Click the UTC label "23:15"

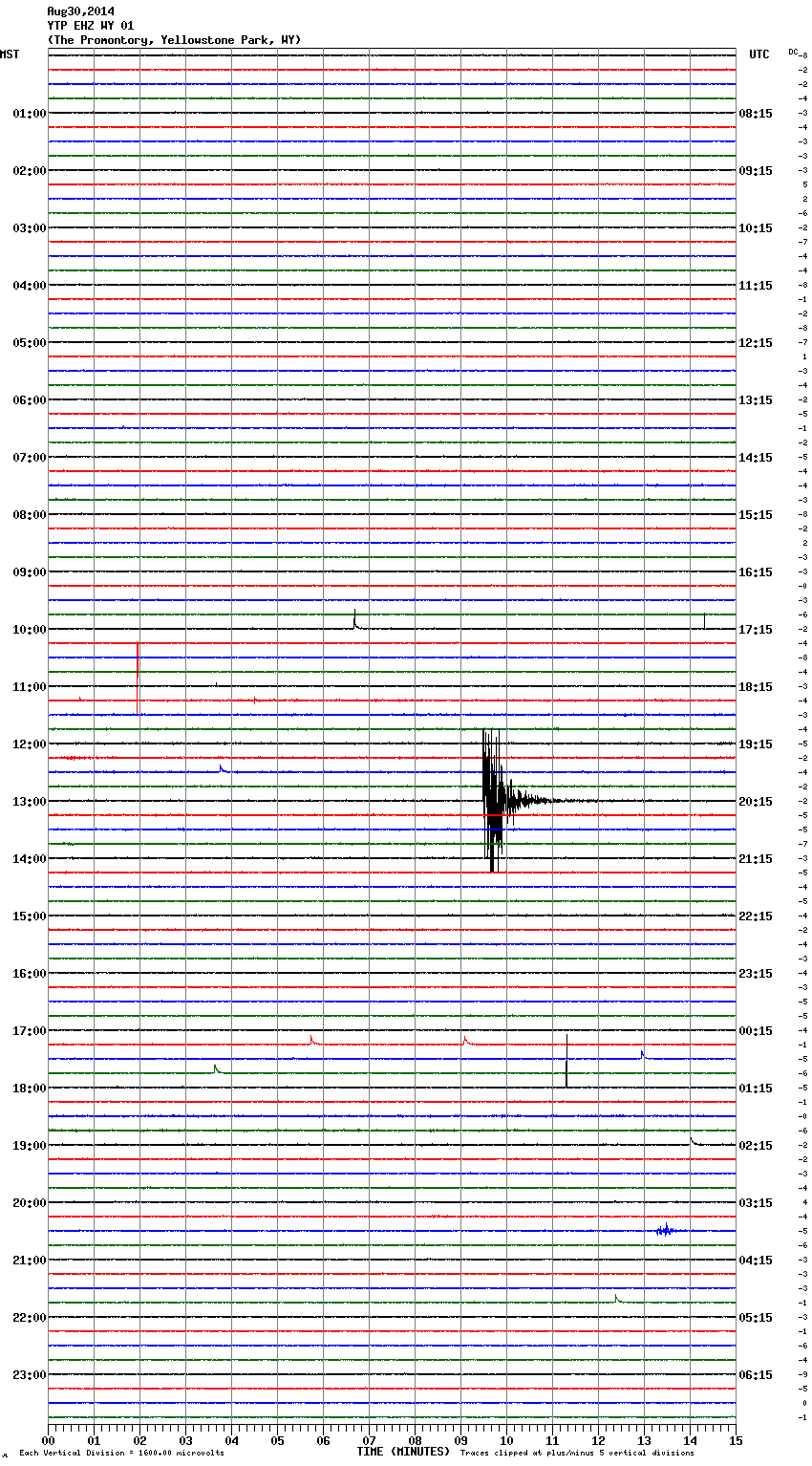pyautogui.click(x=756, y=974)
